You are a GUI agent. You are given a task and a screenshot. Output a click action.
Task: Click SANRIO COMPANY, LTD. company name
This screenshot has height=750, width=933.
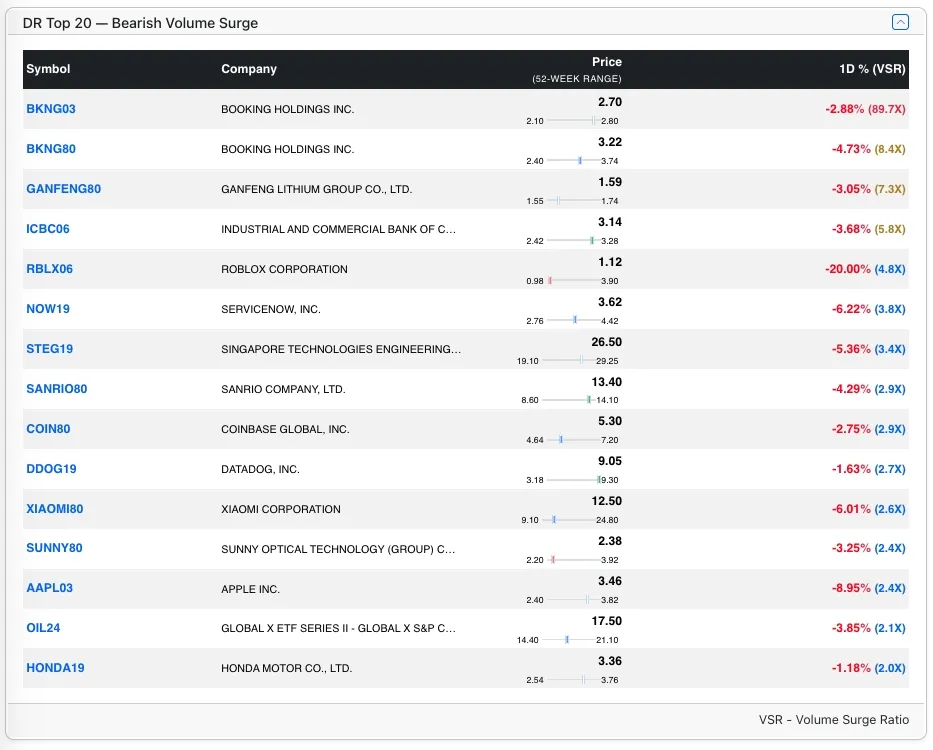pyautogui.click(x=283, y=389)
